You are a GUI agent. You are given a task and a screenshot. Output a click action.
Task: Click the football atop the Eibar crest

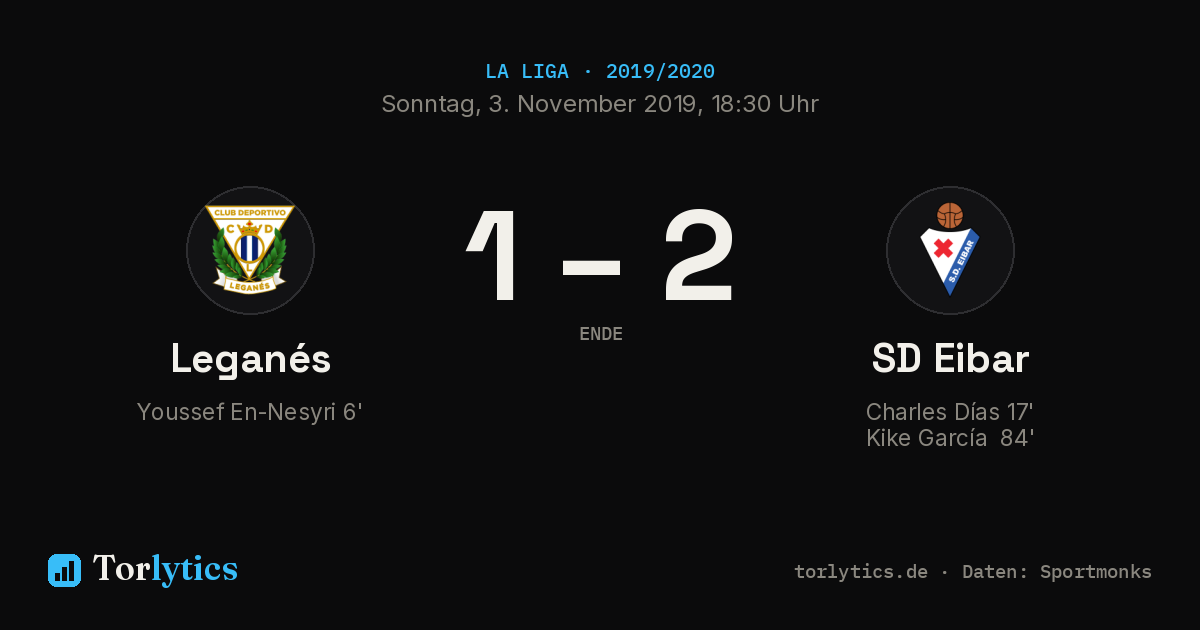click(950, 215)
